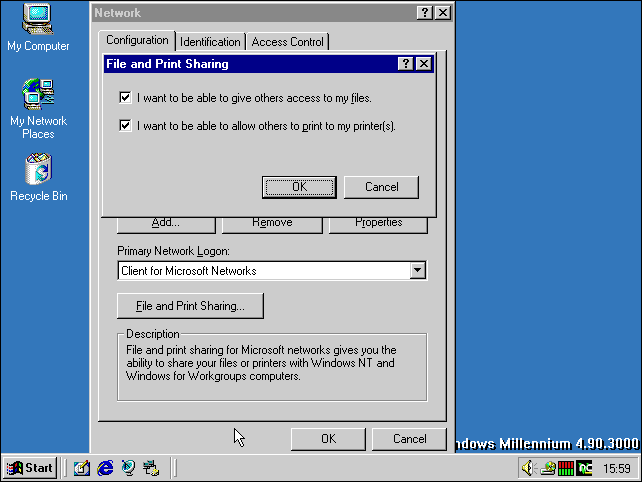
Task: Click OK in the Network window
Action: 328,439
